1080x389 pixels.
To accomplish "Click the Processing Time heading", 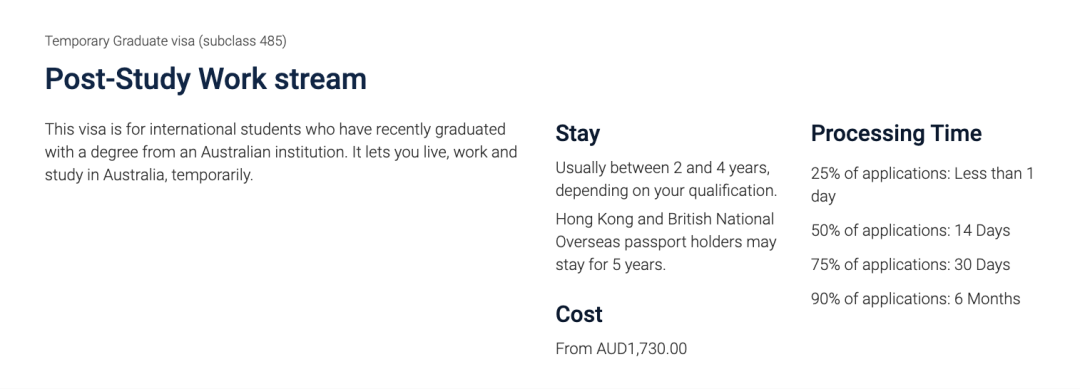I will (x=896, y=133).
